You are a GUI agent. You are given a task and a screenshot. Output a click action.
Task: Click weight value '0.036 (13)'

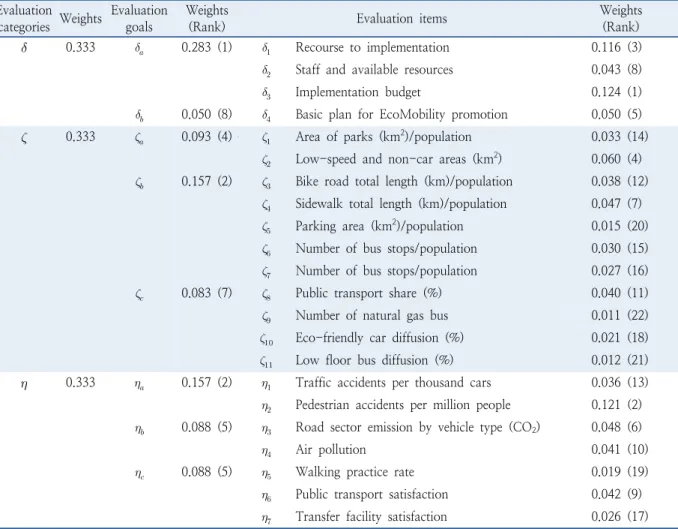point(620,382)
